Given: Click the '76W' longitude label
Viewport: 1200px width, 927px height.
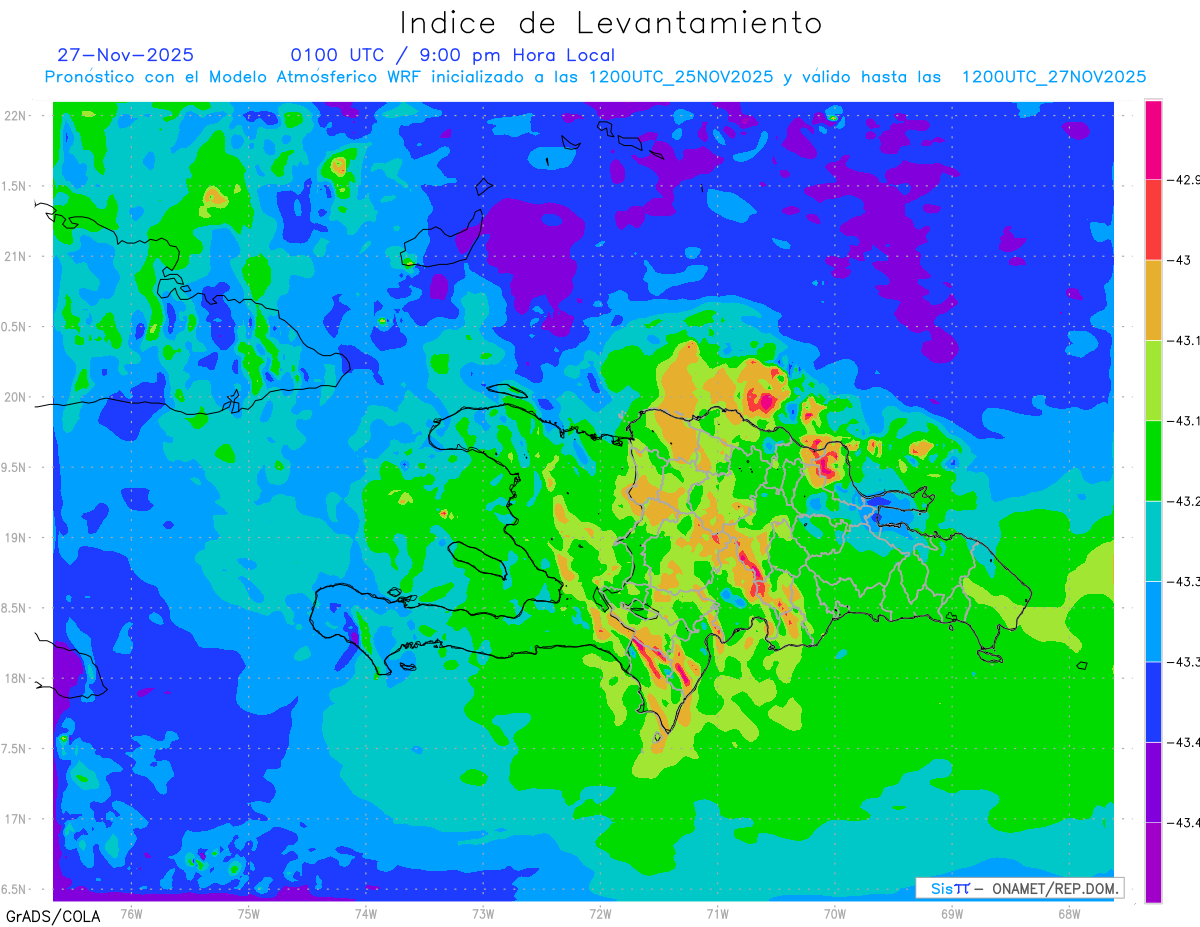Looking at the screenshot, I should coord(131,913).
